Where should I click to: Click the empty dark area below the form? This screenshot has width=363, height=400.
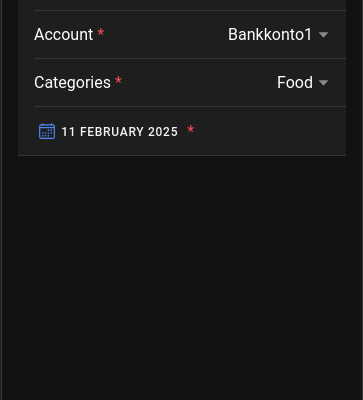(182, 277)
